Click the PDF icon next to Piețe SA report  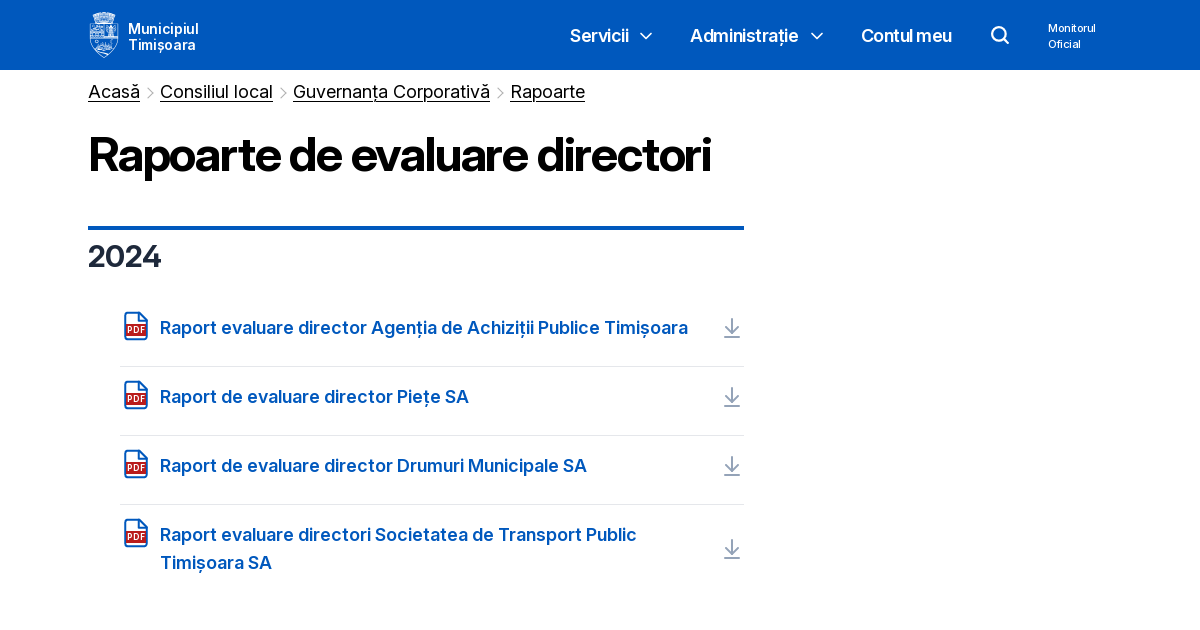pyautogui.click(x=135, y=395)
